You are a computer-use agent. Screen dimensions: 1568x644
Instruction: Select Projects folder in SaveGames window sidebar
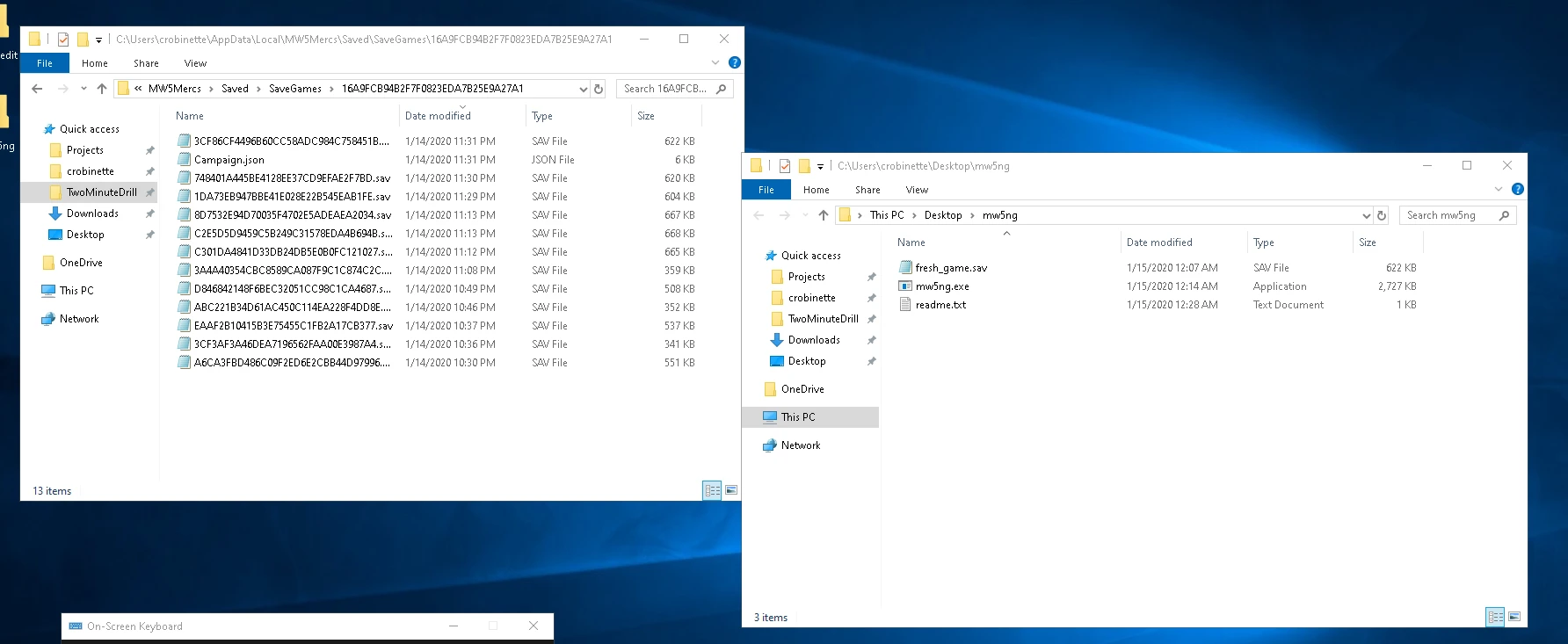(x=84, y=150)
